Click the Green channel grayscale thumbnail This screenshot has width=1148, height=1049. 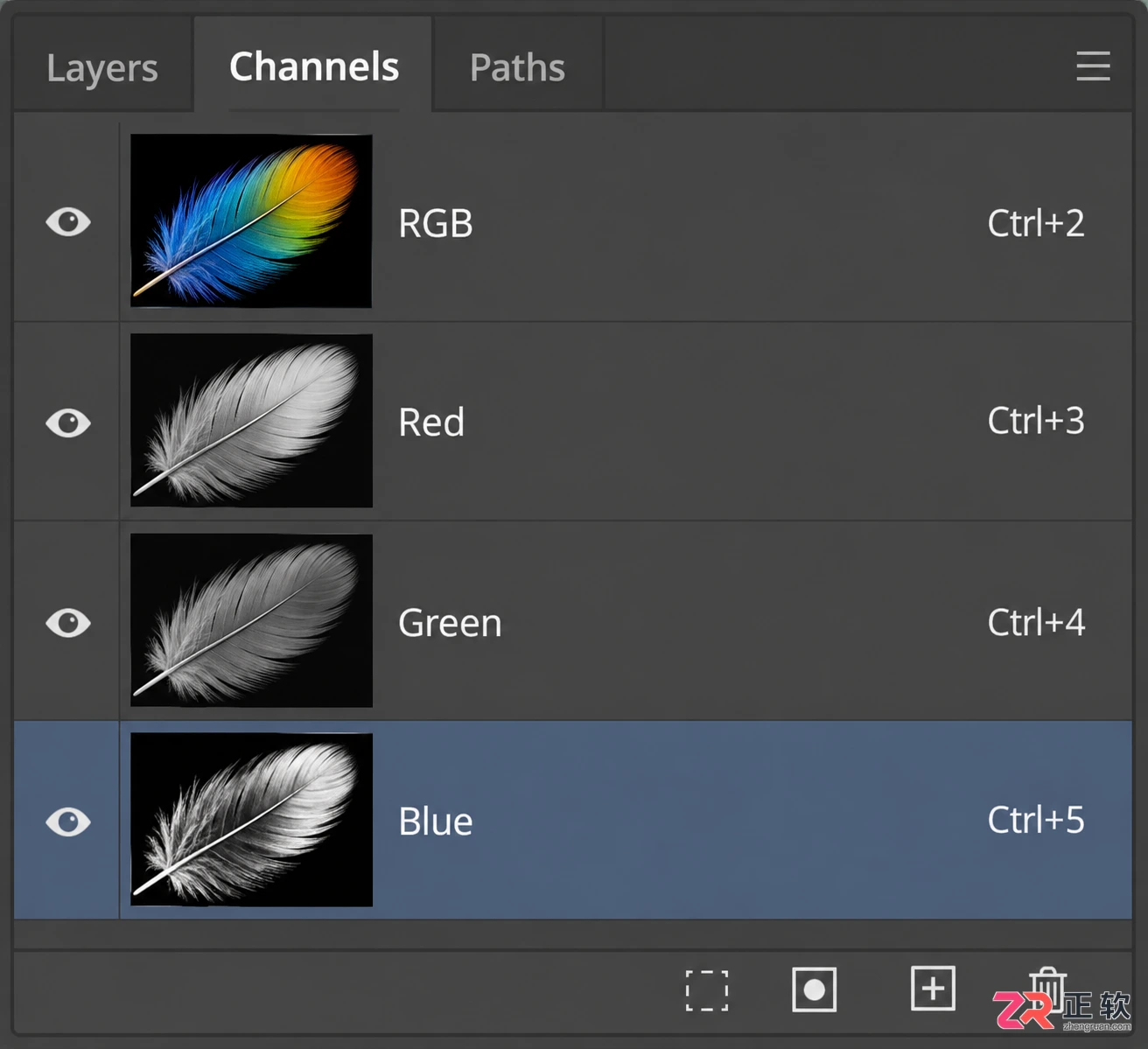(x=251, y=620)
